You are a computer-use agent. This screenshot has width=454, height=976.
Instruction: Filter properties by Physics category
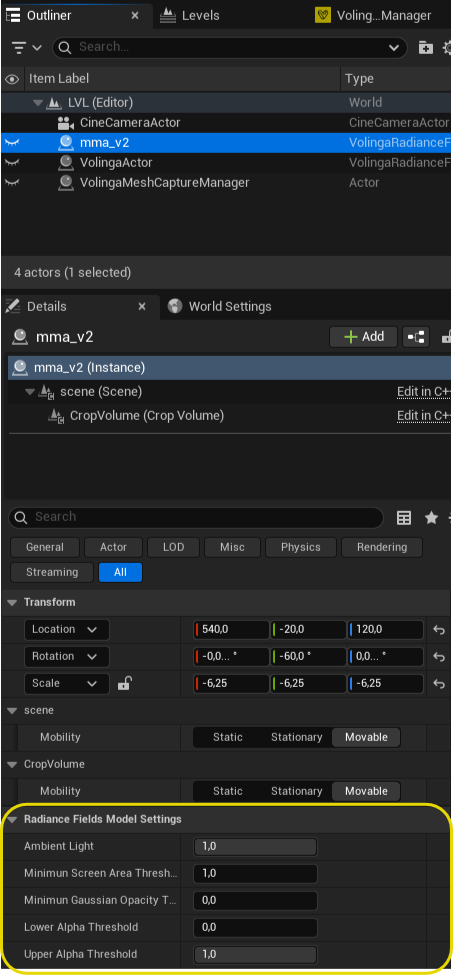[301, 547]
